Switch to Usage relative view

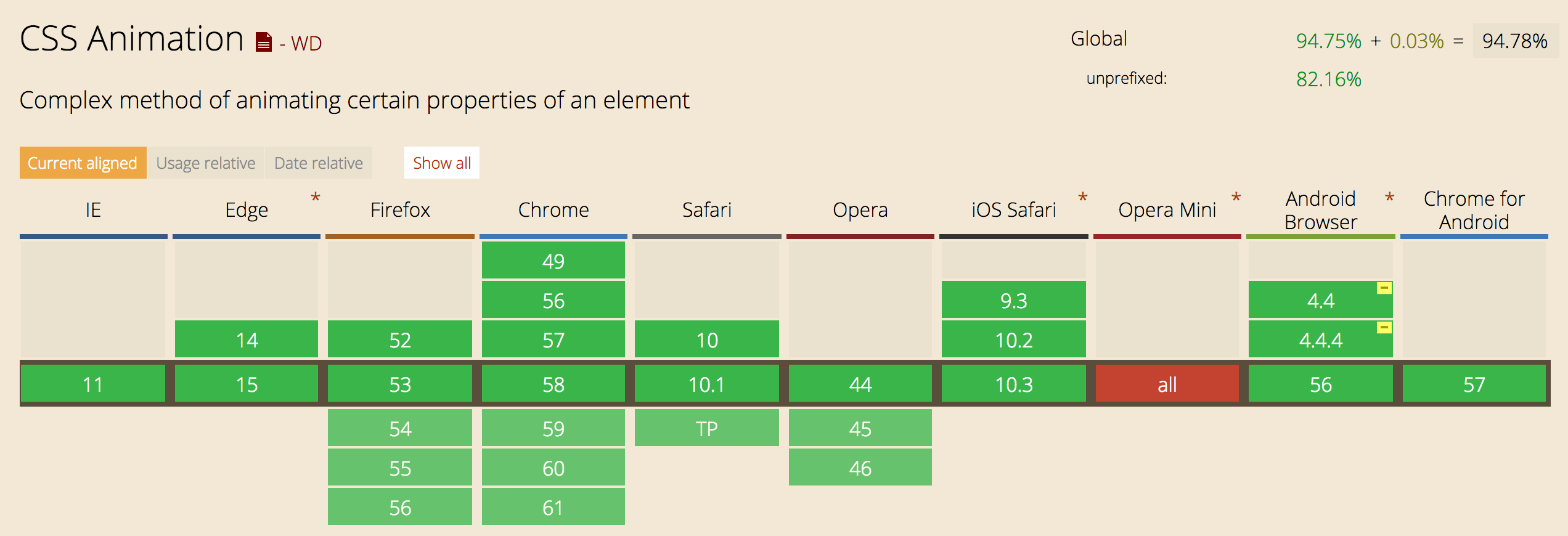coord(206,163)
